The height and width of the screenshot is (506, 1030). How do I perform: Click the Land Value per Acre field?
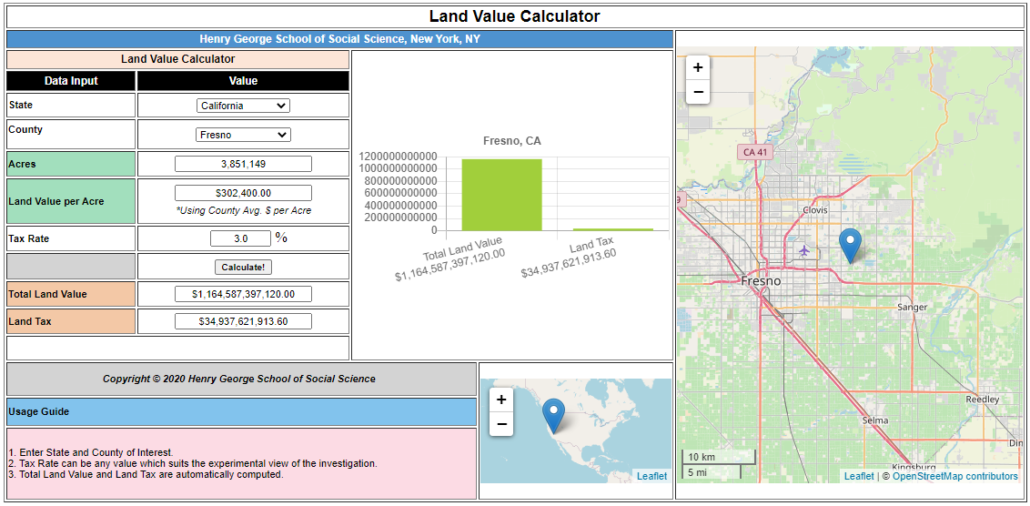[243, 193]
